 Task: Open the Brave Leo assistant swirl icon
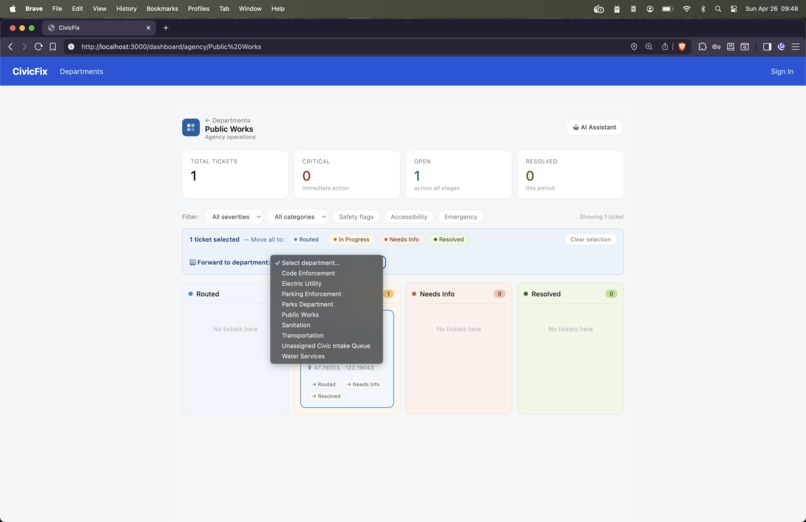tap(781, 47)
